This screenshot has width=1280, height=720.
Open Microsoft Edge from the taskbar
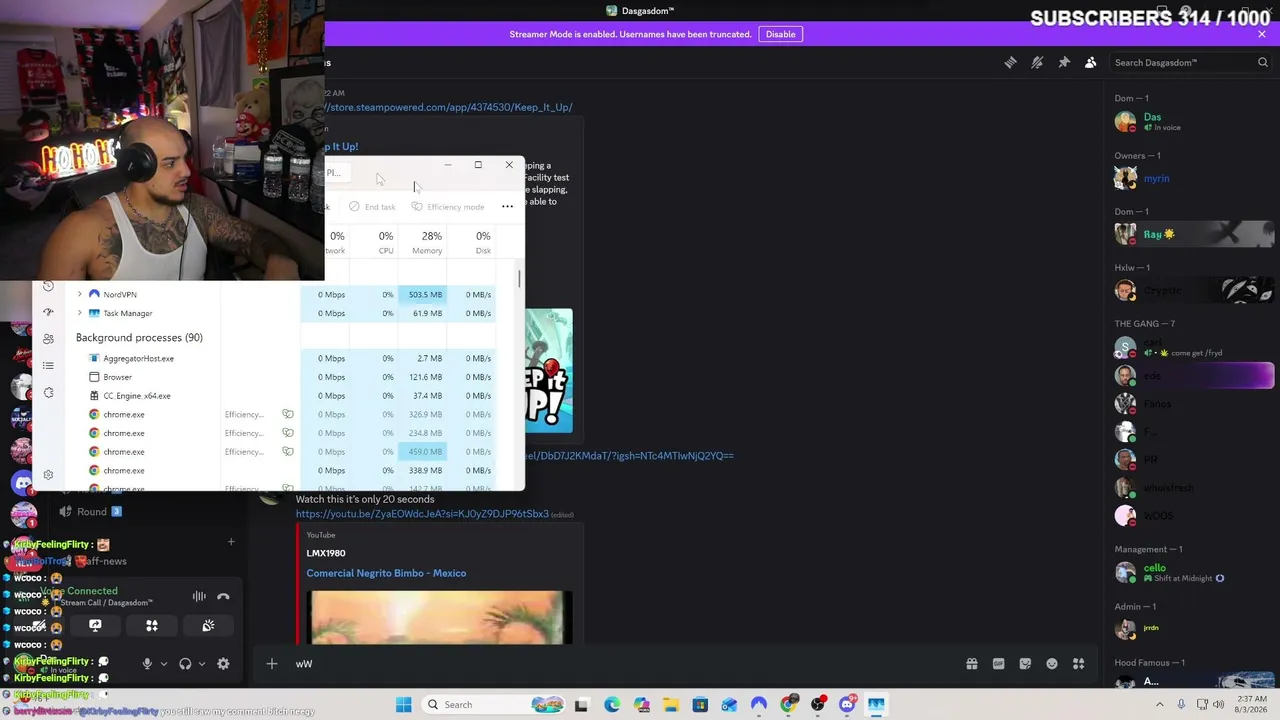pyautogui.click(x=612, y=705)
